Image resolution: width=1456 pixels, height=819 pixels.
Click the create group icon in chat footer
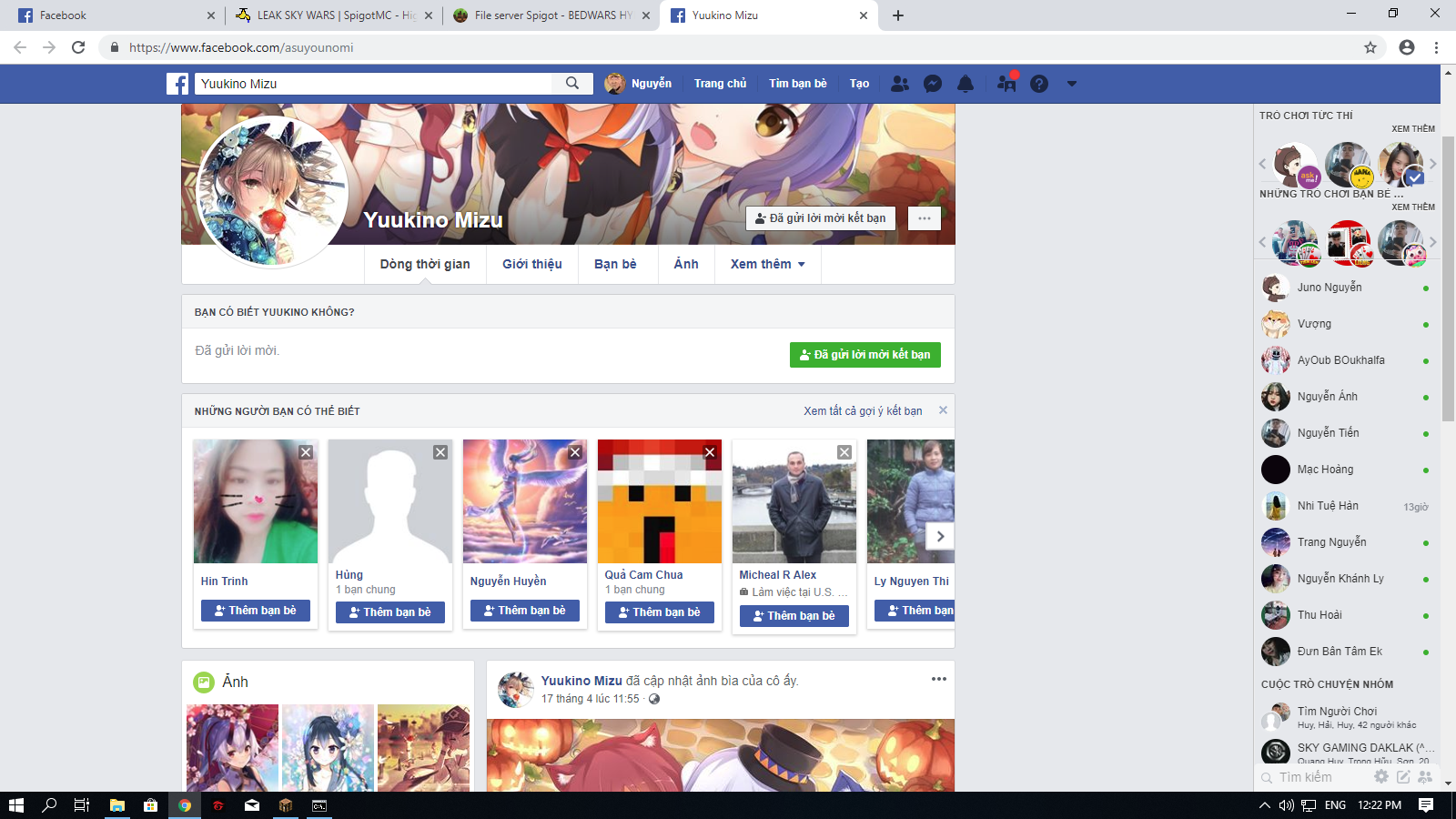tap(1425, 777)
